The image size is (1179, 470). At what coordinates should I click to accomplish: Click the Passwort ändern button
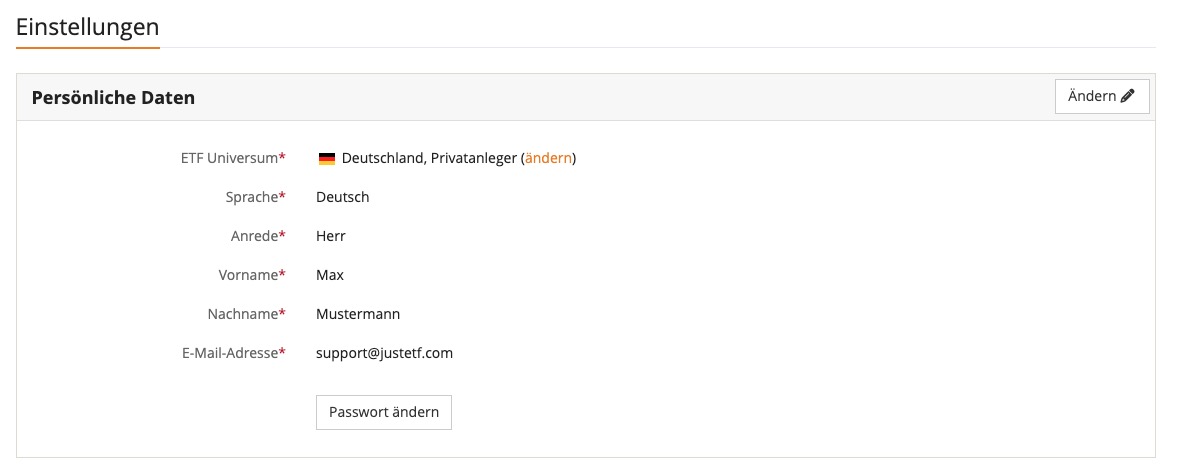coord(384,412)
